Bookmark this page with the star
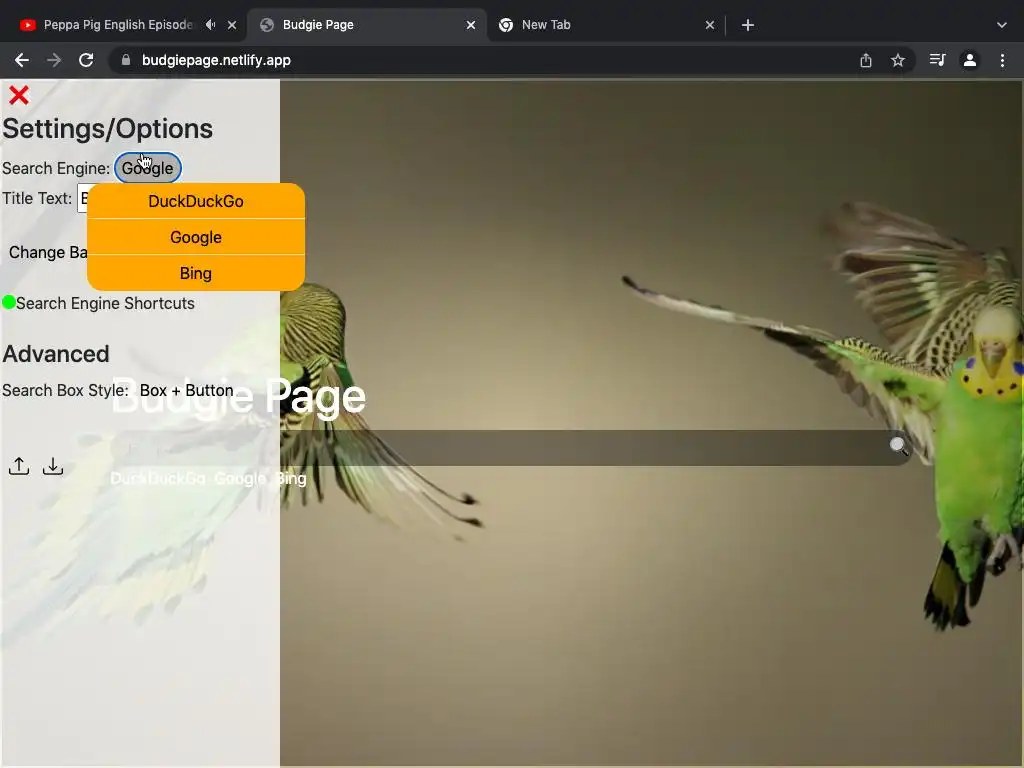The image size is (1024, 768). tap(898, 60)
